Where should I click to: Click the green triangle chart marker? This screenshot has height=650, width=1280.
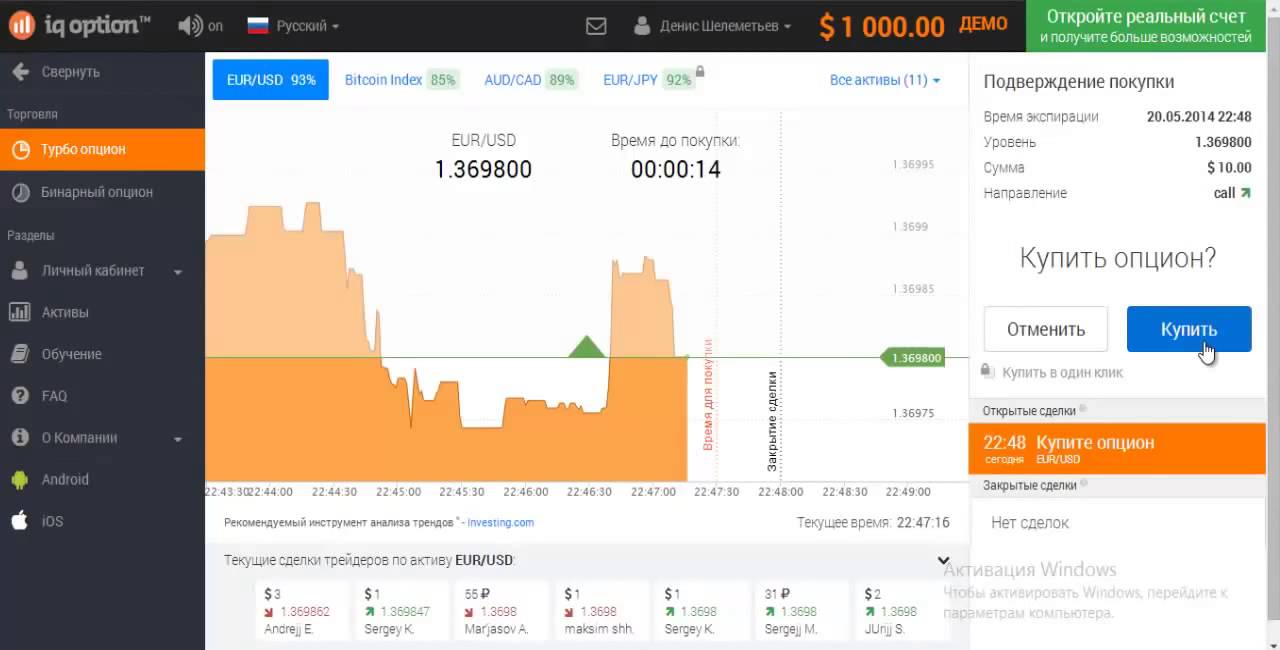coord(587,346)
